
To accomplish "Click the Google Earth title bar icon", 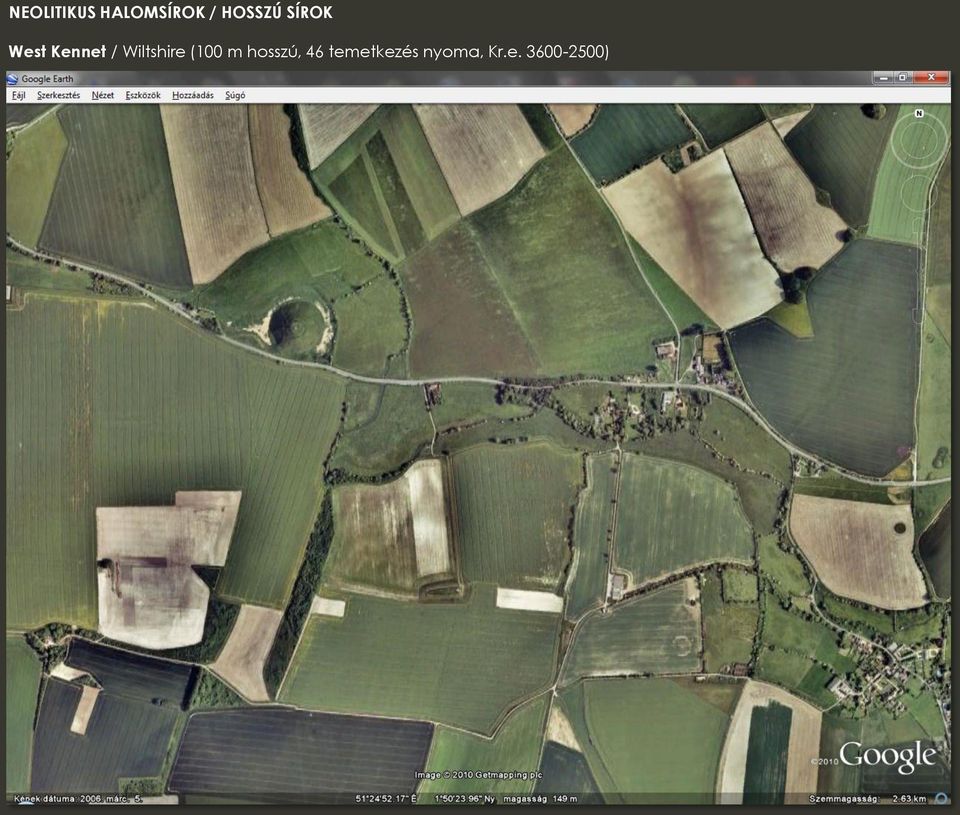I will tap(13, 78).
